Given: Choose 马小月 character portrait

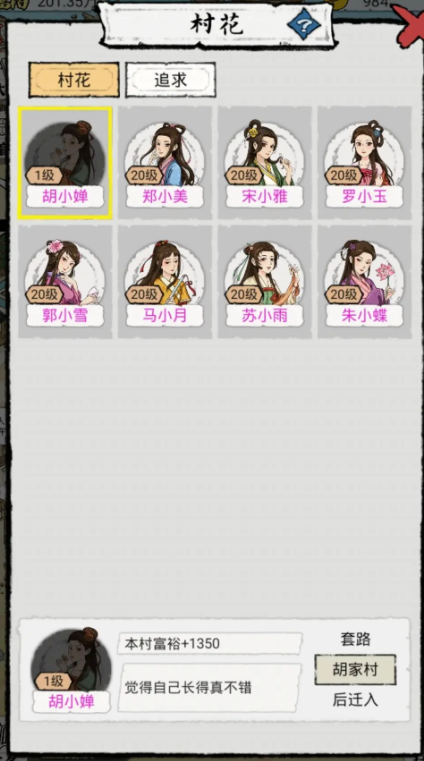Looking at the screenshot, I should pos(165,282).
